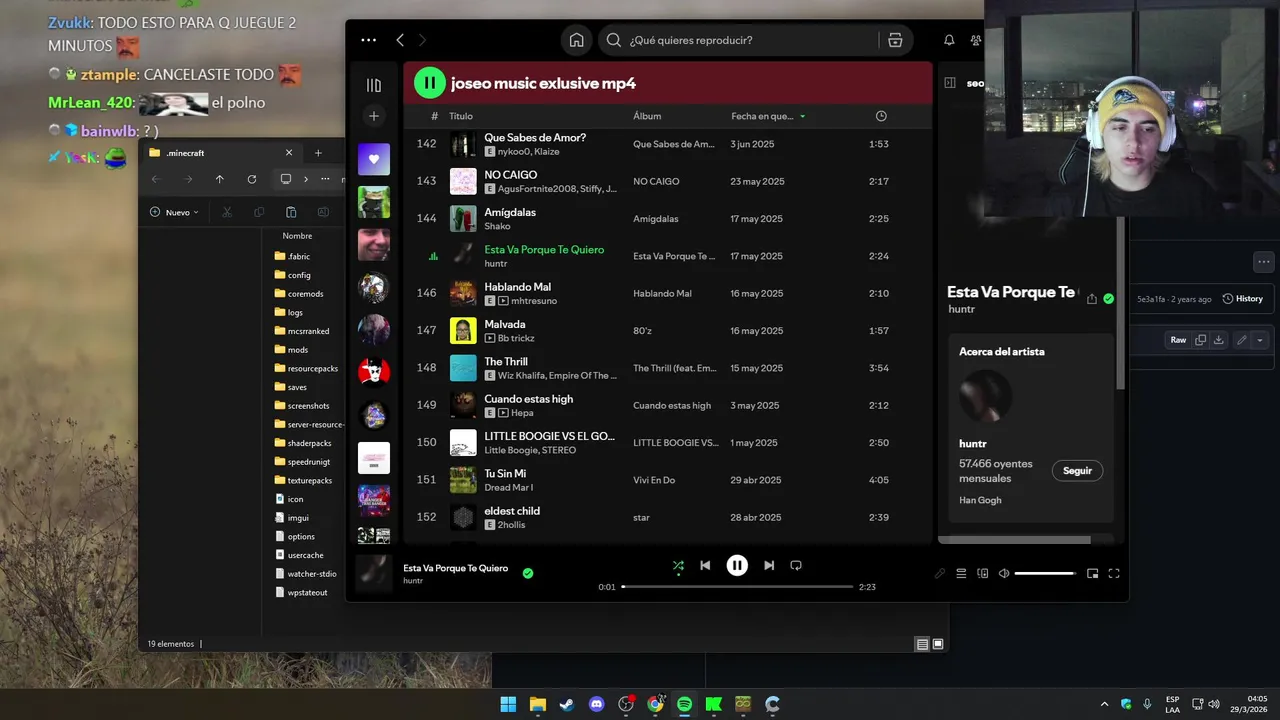Open the Spotify three-dots menu
Image resolution: width=1280 pixels, height=720 pixels.
click(368, 40)
